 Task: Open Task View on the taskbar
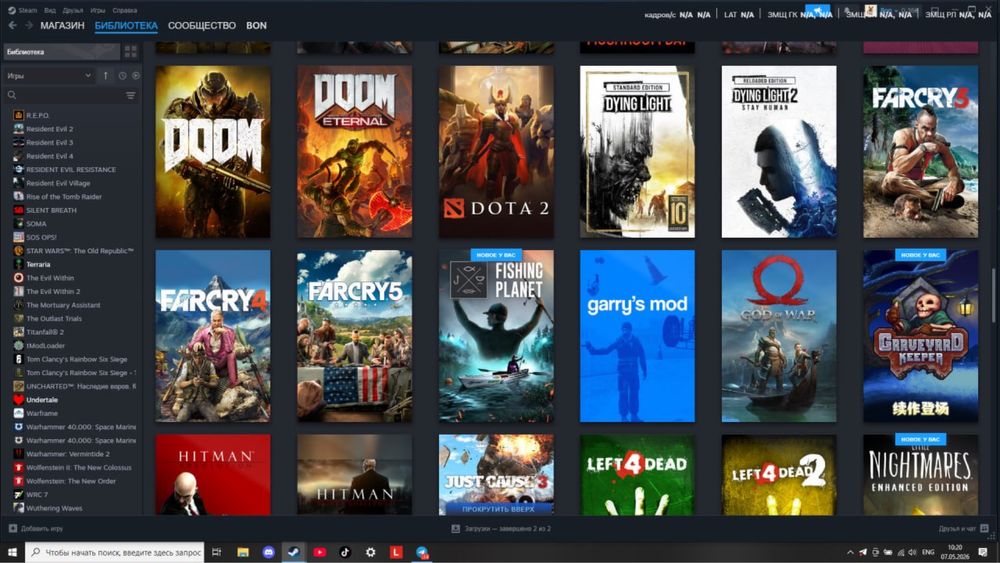217,552
